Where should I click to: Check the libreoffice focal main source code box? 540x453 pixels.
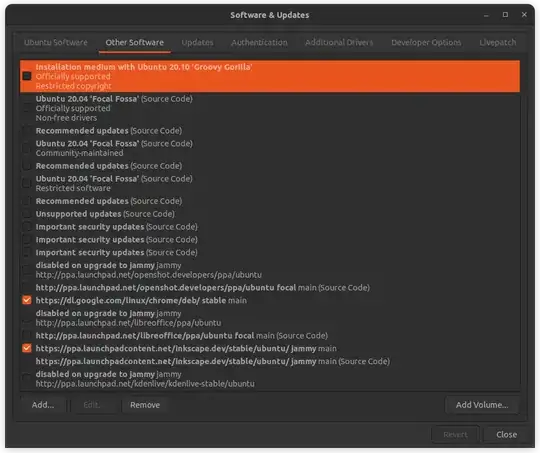click(x=27, y=336)
